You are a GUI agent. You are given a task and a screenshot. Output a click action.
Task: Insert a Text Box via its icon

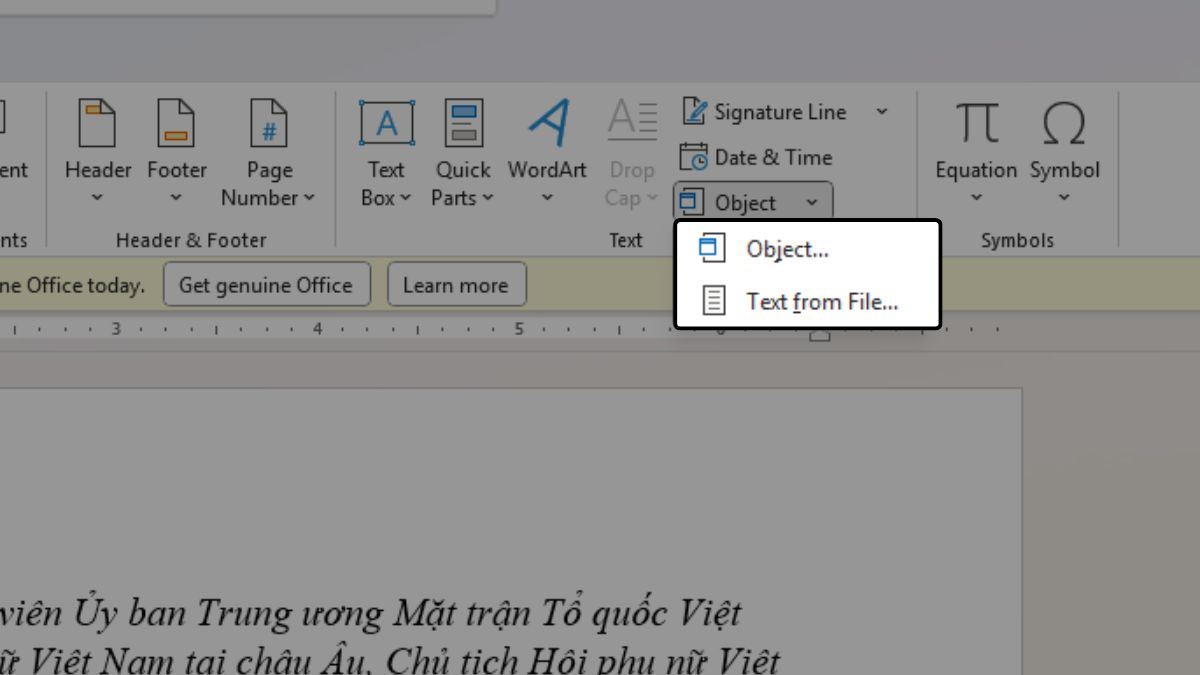pos(386,123)
